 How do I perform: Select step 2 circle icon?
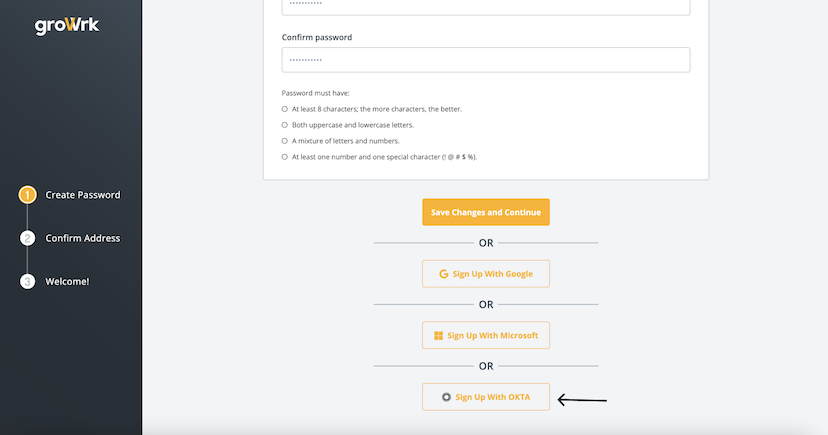point(28,238)
